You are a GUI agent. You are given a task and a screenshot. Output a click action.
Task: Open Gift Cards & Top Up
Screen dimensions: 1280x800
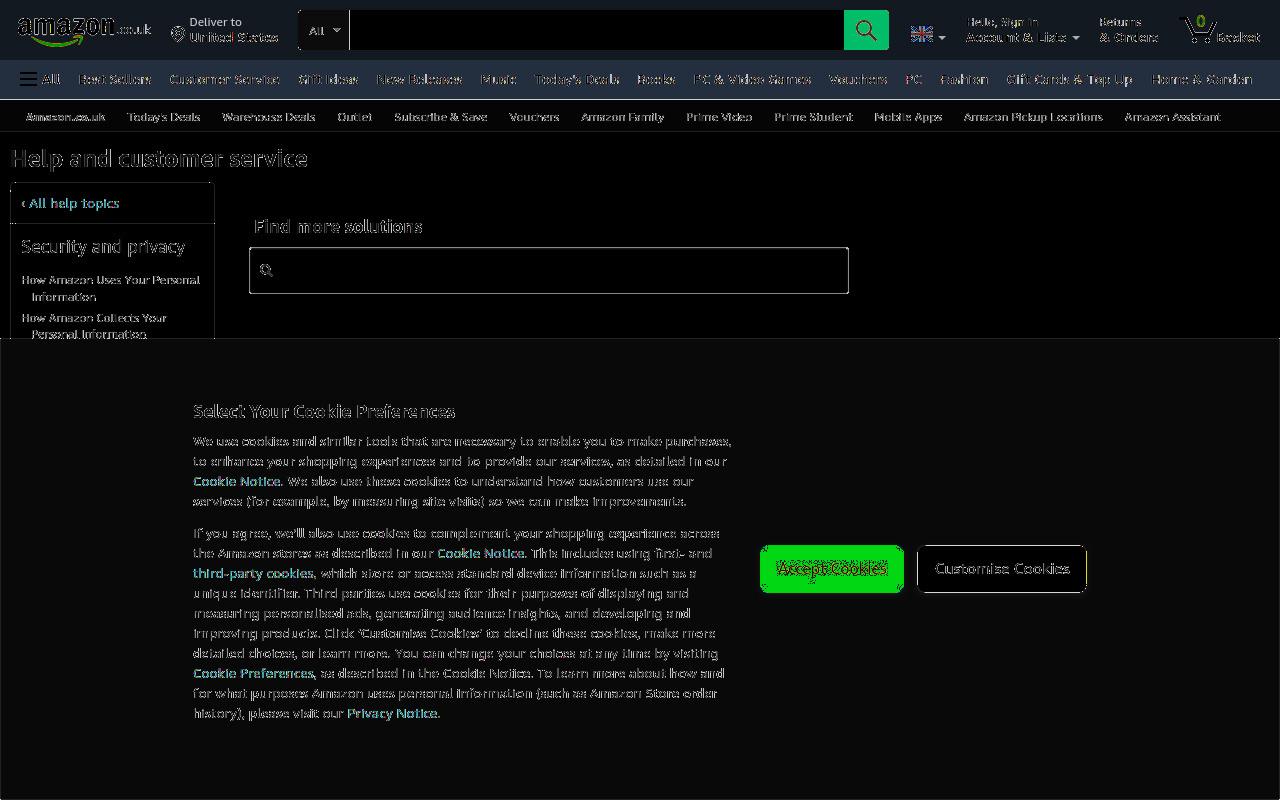click(x=1069, y=79)
